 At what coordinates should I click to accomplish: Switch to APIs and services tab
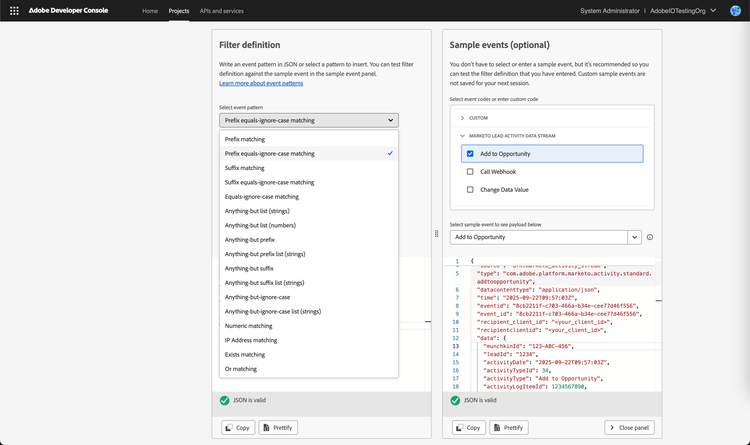(221, 11)
